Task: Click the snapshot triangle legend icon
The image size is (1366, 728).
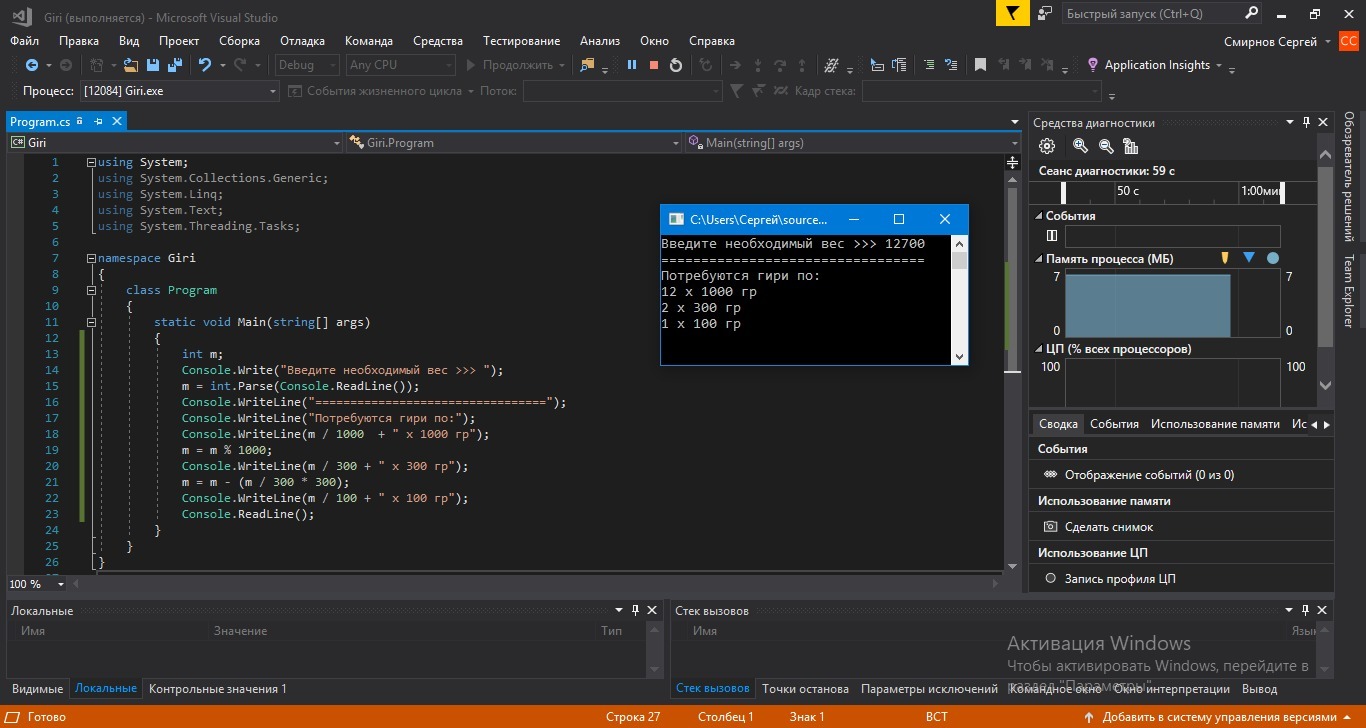Action: coord(1248,258)
